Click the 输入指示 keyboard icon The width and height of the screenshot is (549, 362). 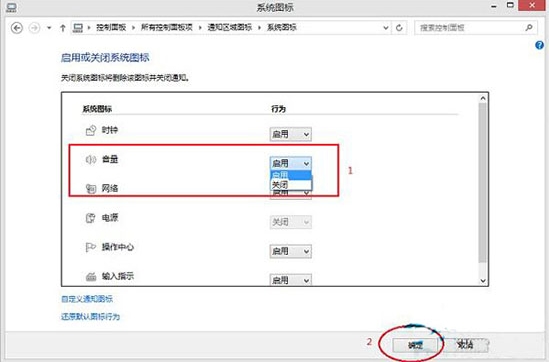click(x=91, y=277)
